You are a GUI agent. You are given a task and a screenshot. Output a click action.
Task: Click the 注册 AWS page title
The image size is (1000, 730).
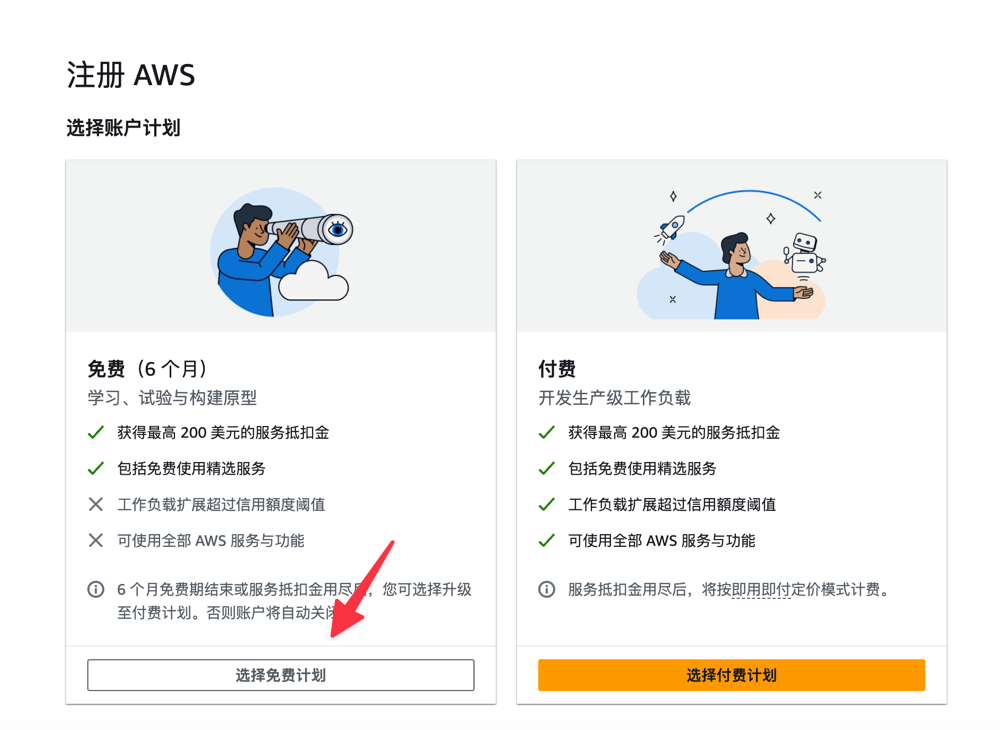point(131,75)
